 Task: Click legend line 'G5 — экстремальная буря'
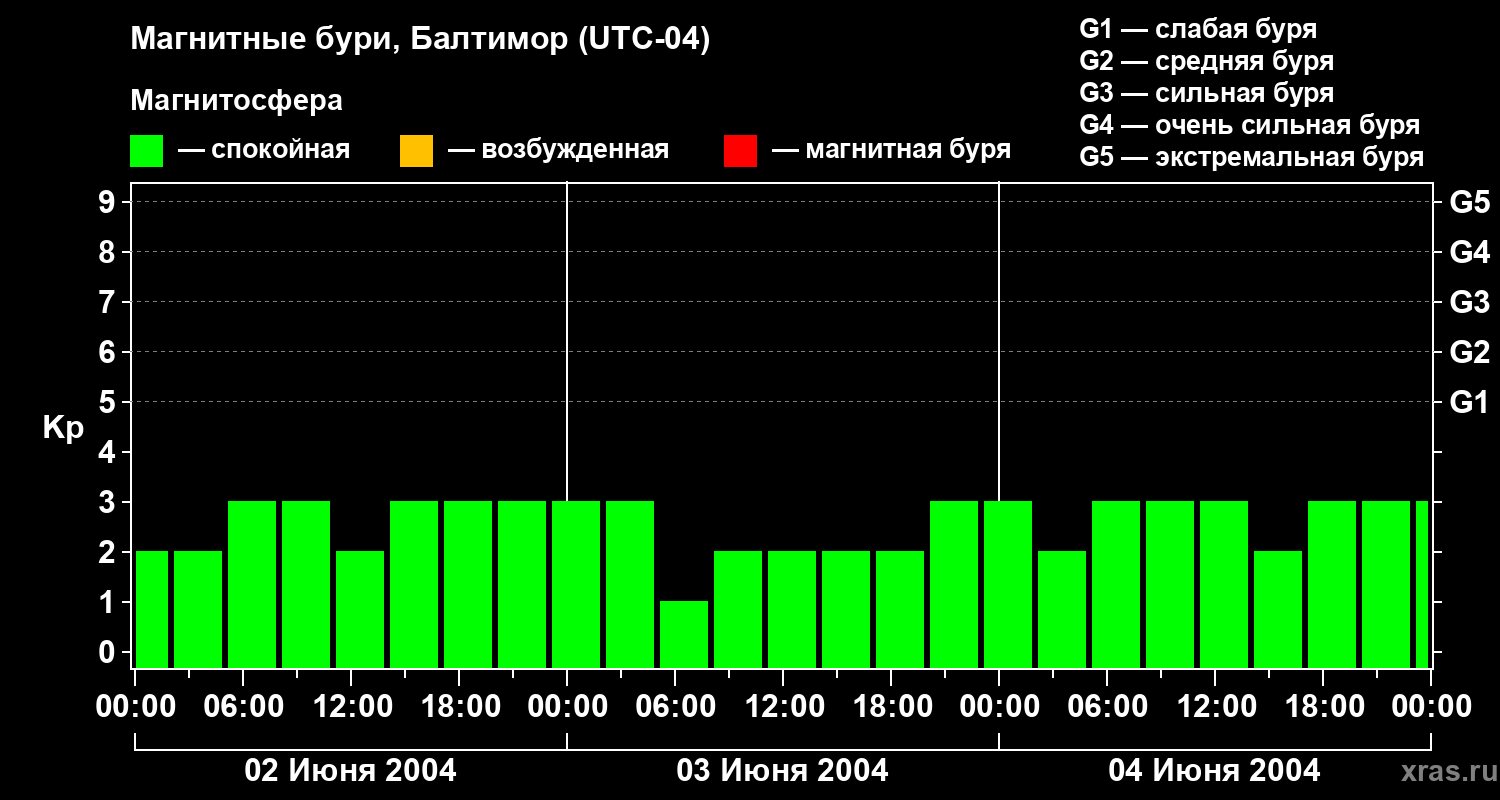(1252, 158)
